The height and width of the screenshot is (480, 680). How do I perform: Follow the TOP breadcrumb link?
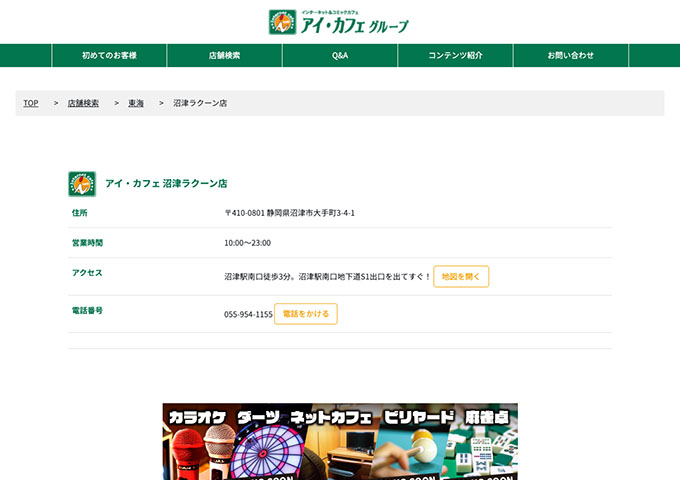click(31, 103)
